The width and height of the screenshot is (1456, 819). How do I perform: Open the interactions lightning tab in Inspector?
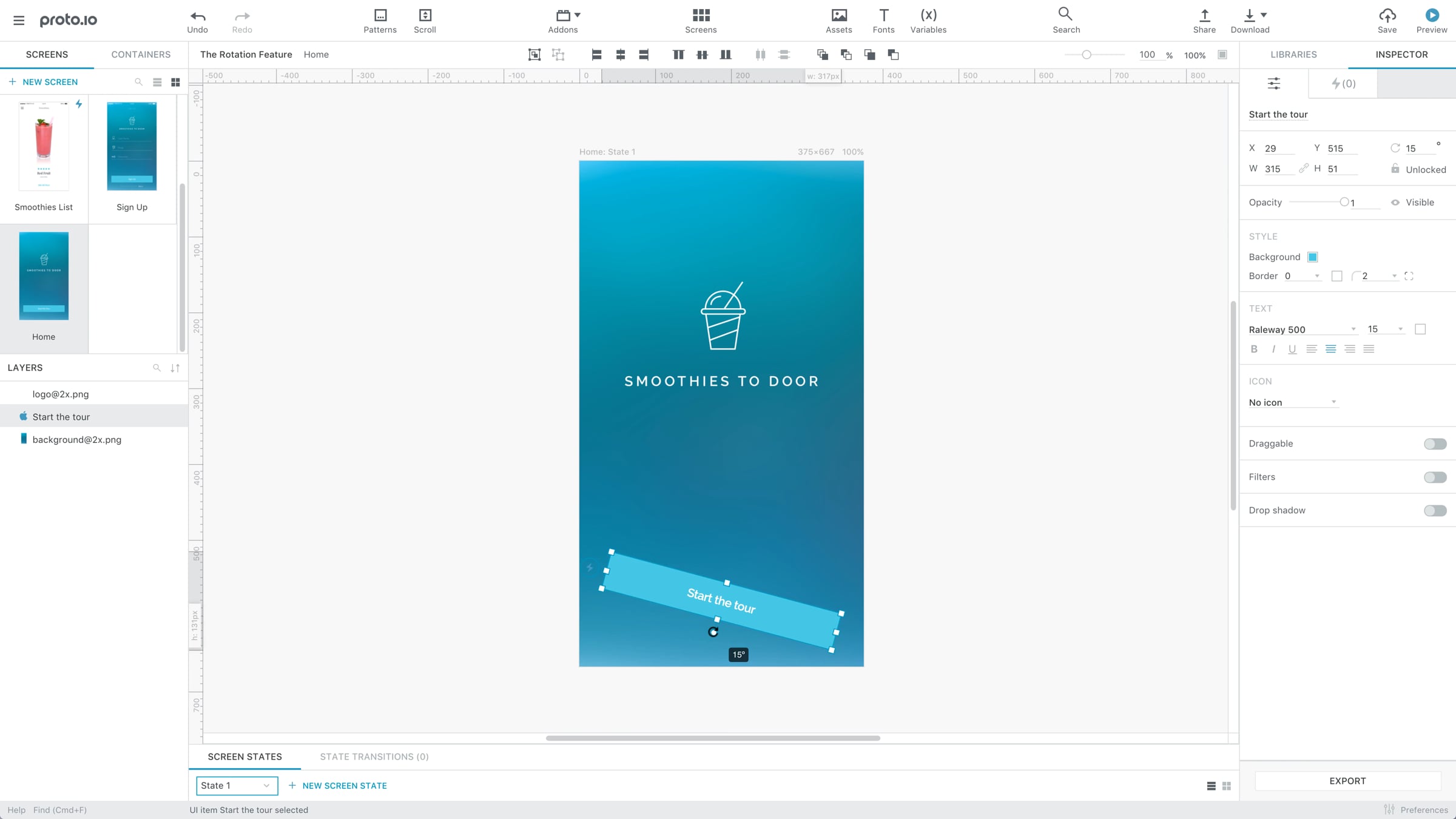point(1343,84)
